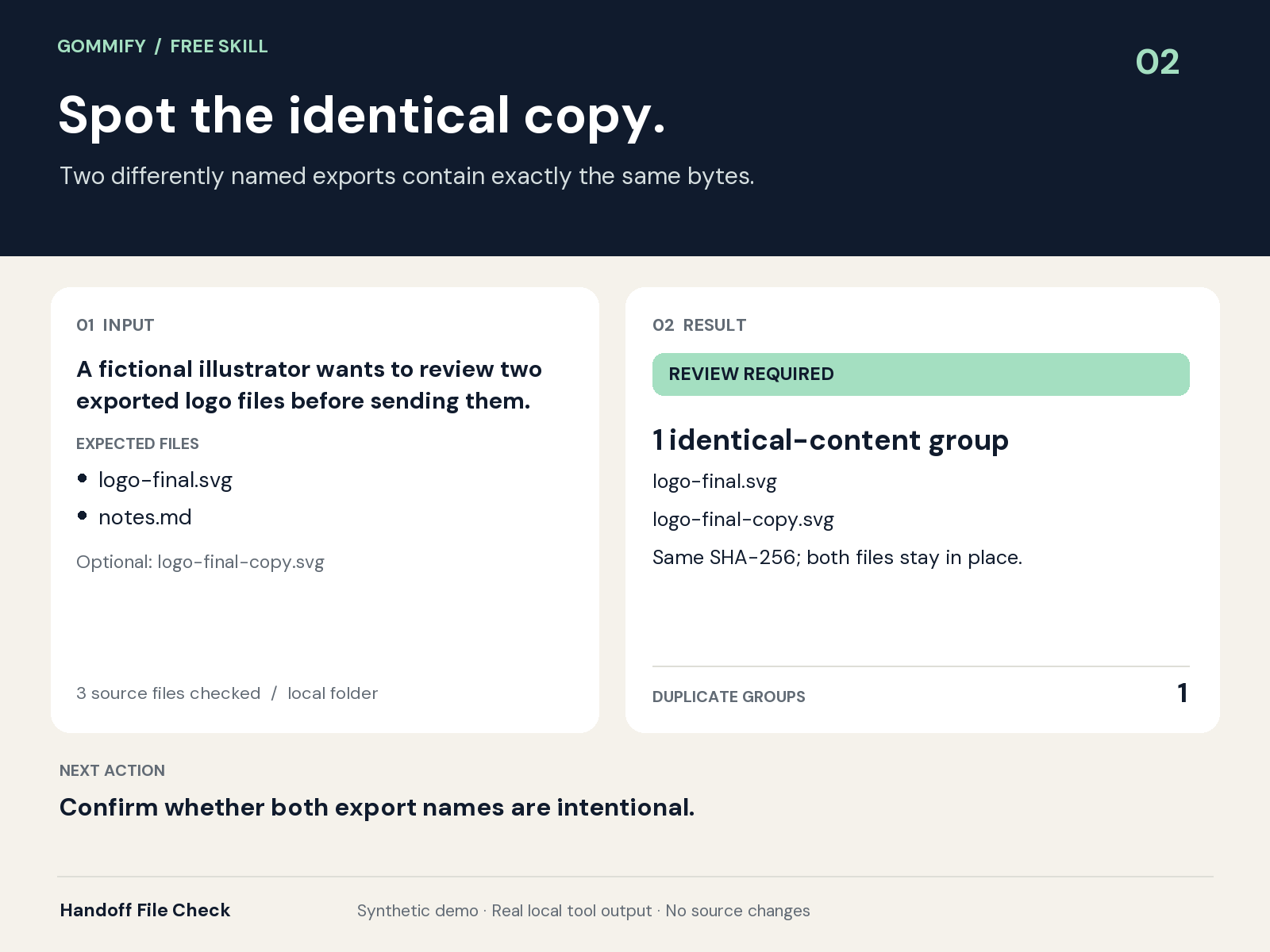This screenshot has height=952, width=1270.
Task: Select the "EXPECTED FILES" label
Action: [x=137, y=443]
